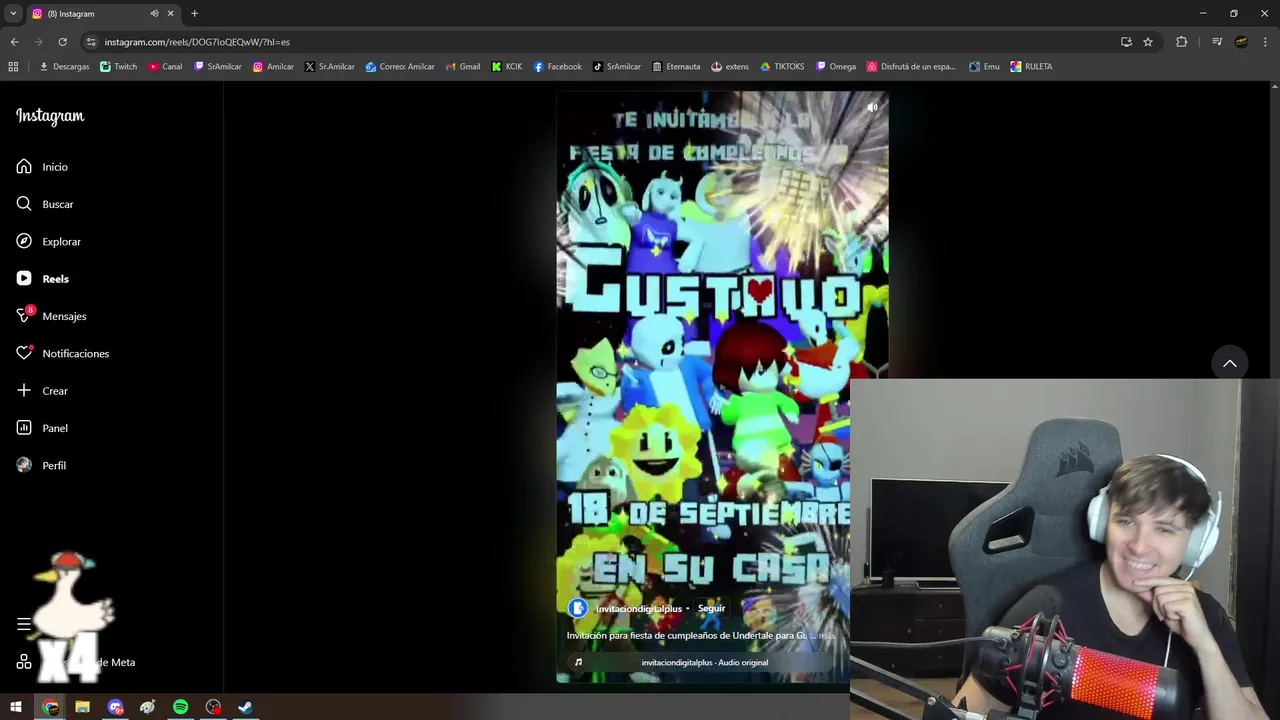The height and width of the screenshot is (720, 1280).
Task: Click the Crear plus icon
Action: coord(24,390)
